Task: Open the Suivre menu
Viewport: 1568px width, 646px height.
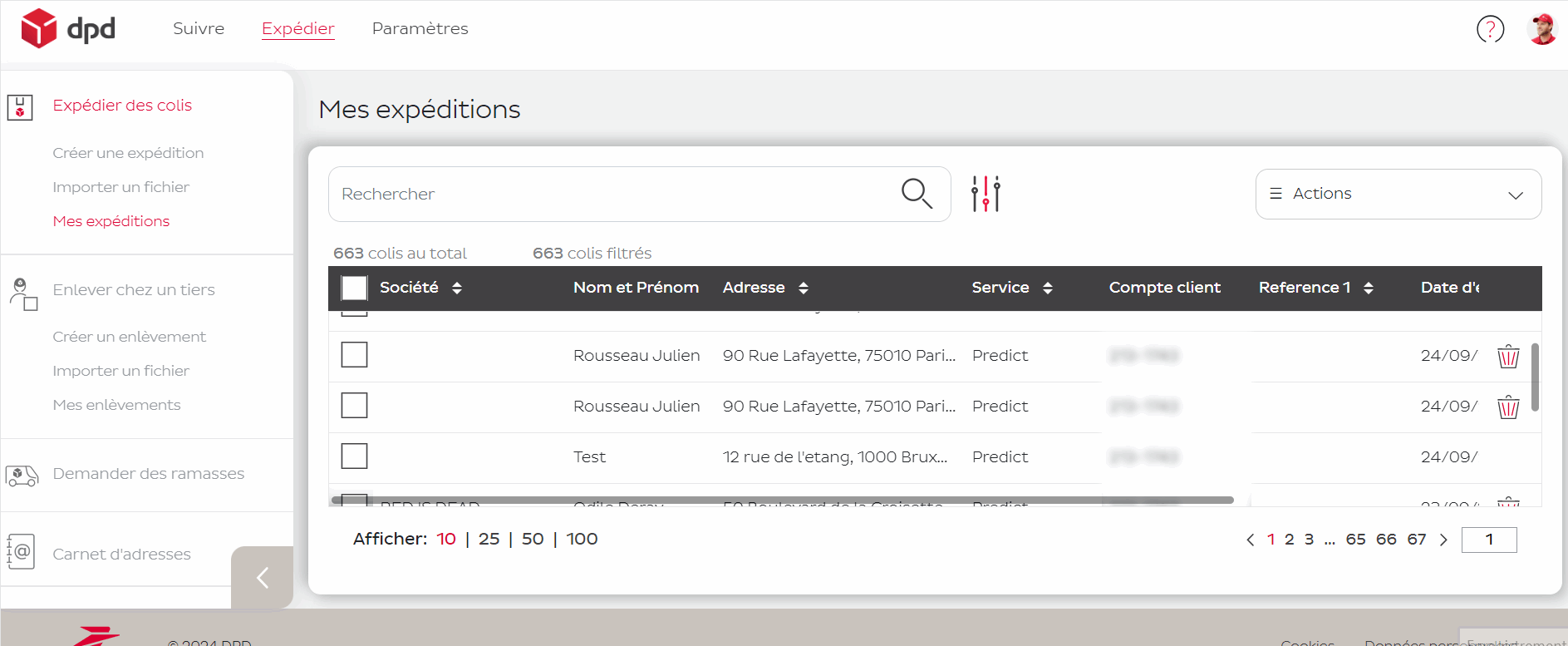Action: [x=199, y=28]
